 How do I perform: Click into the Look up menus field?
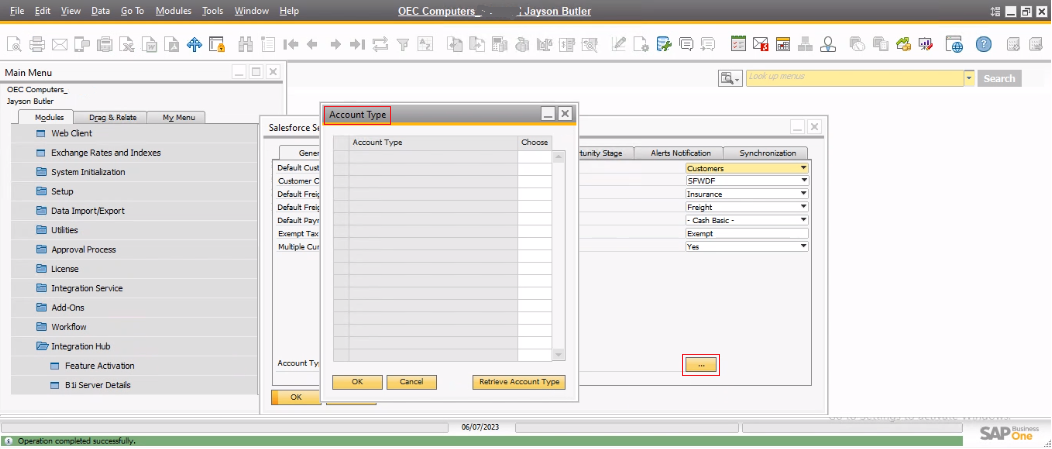coord(853,78)
